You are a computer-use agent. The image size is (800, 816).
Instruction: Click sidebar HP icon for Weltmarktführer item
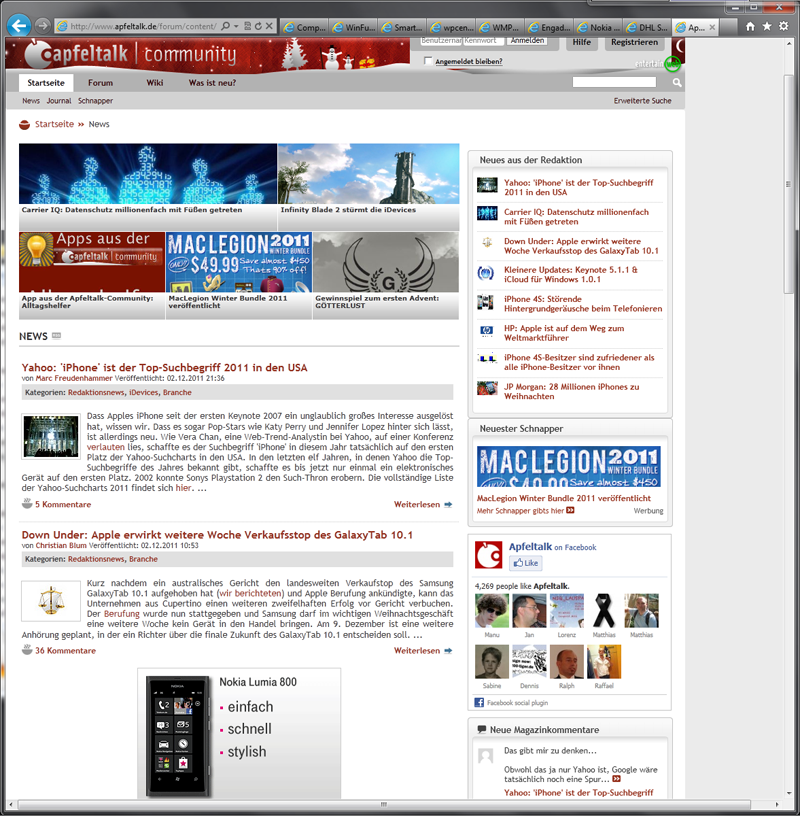pyautogui.click(x=486, y=332)
